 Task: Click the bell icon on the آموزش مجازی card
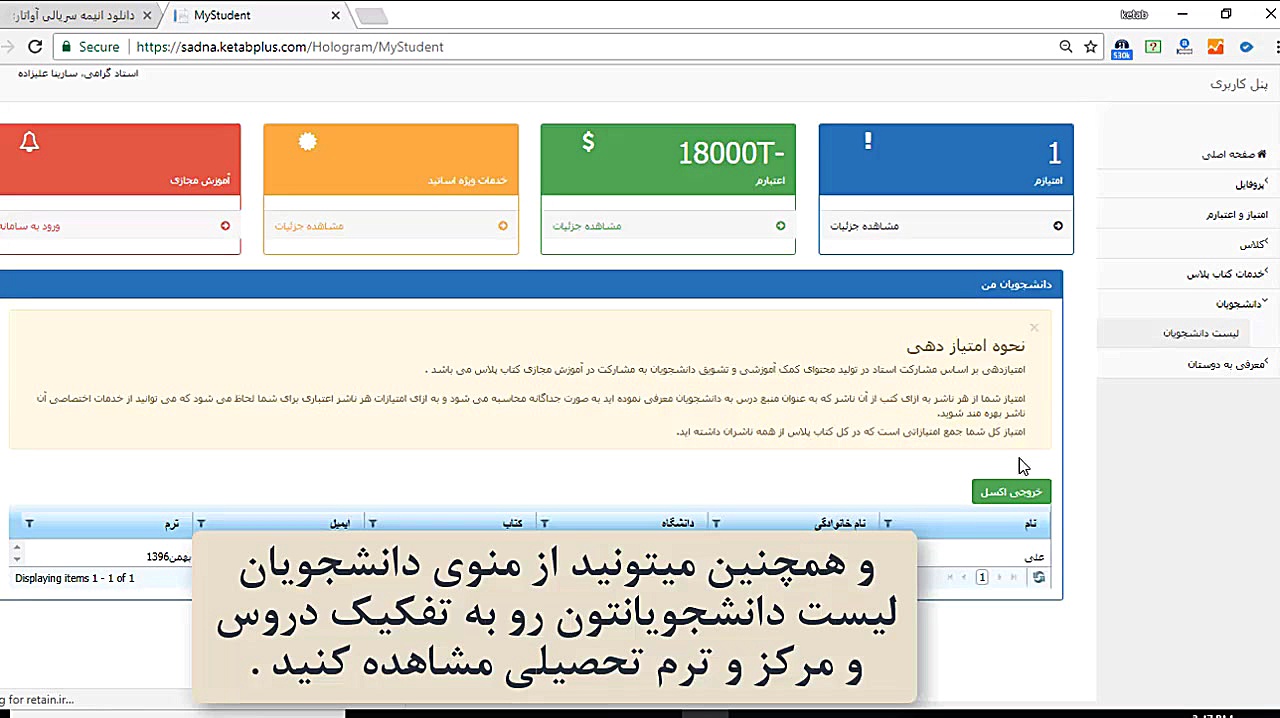29,142
